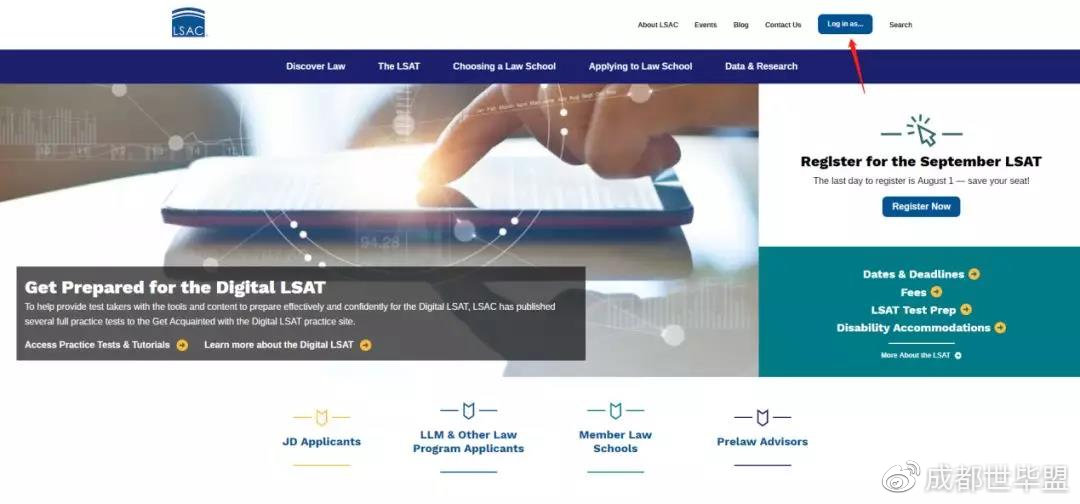Viewport: 1080px width, 504px height.
Task: Click the LSAC logo
Action: click(189, 22)
